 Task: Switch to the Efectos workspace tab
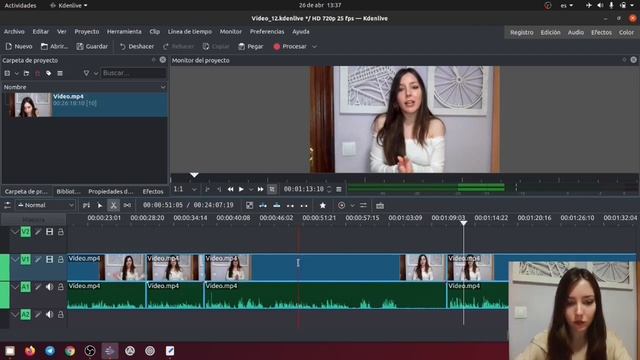601,32
